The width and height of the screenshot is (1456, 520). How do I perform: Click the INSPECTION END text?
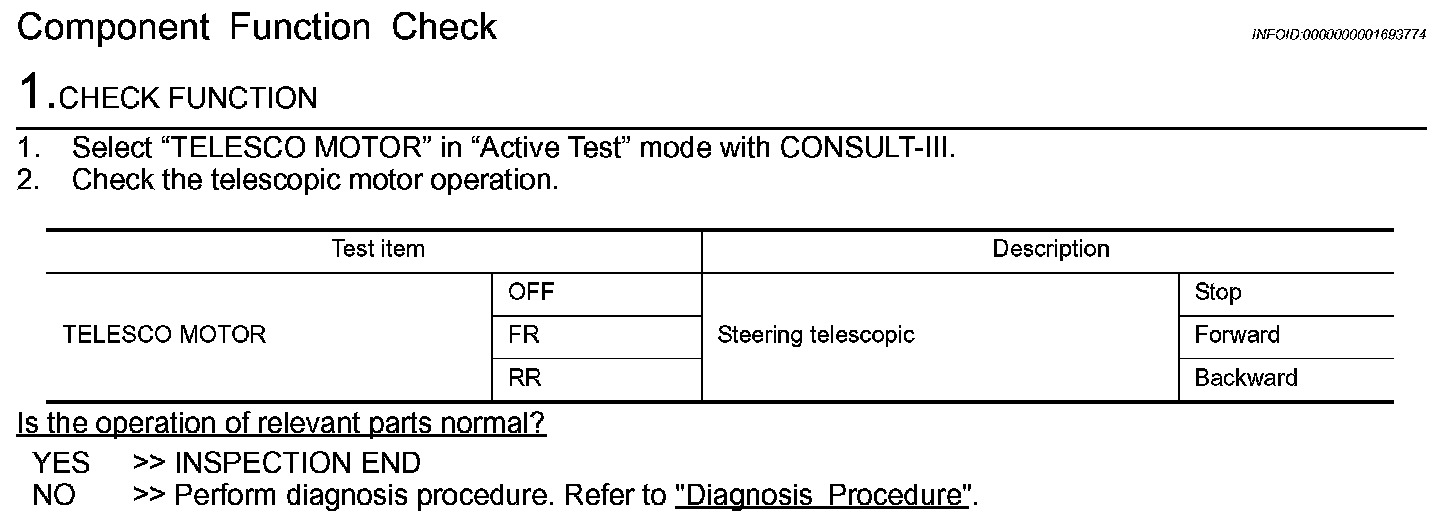pos(298,464)
